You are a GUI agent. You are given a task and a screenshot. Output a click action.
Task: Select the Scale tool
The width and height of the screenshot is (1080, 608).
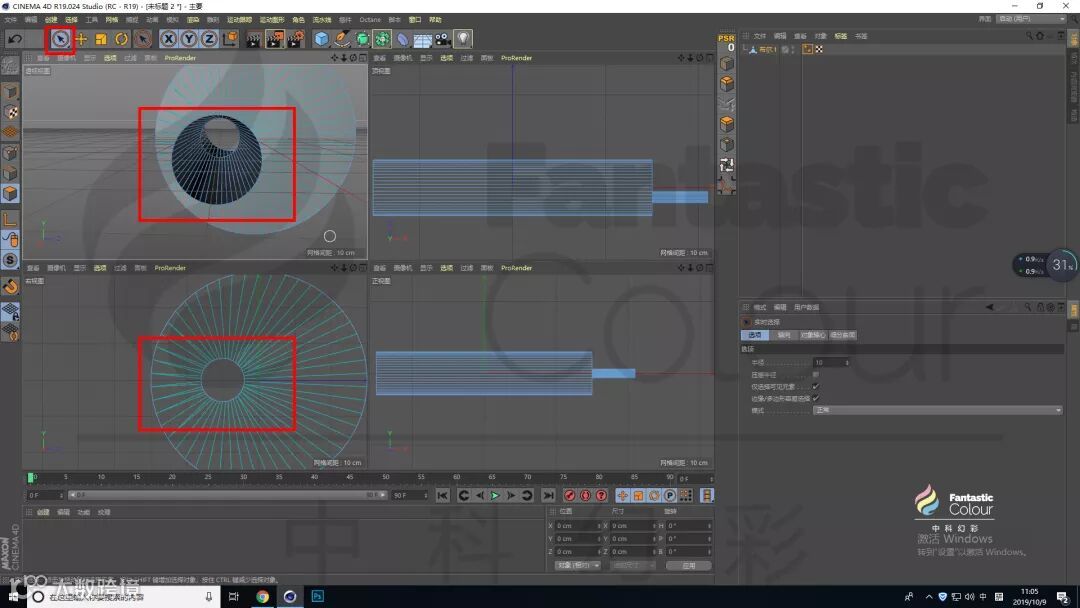coord(101,39)
